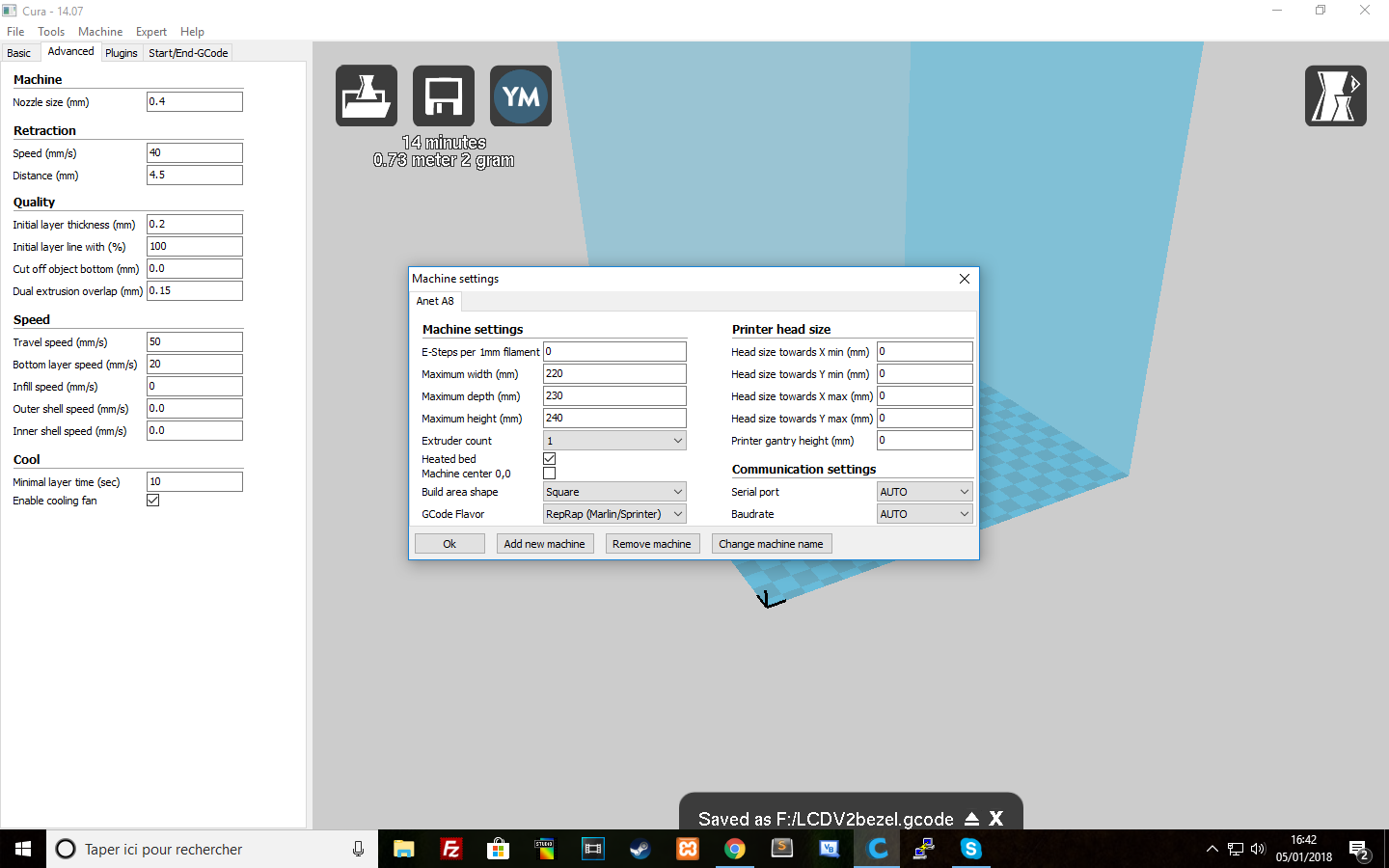Open Steam from the taskbar
This screenshot has height=868, width=1389.
click(x=640, y=849)
